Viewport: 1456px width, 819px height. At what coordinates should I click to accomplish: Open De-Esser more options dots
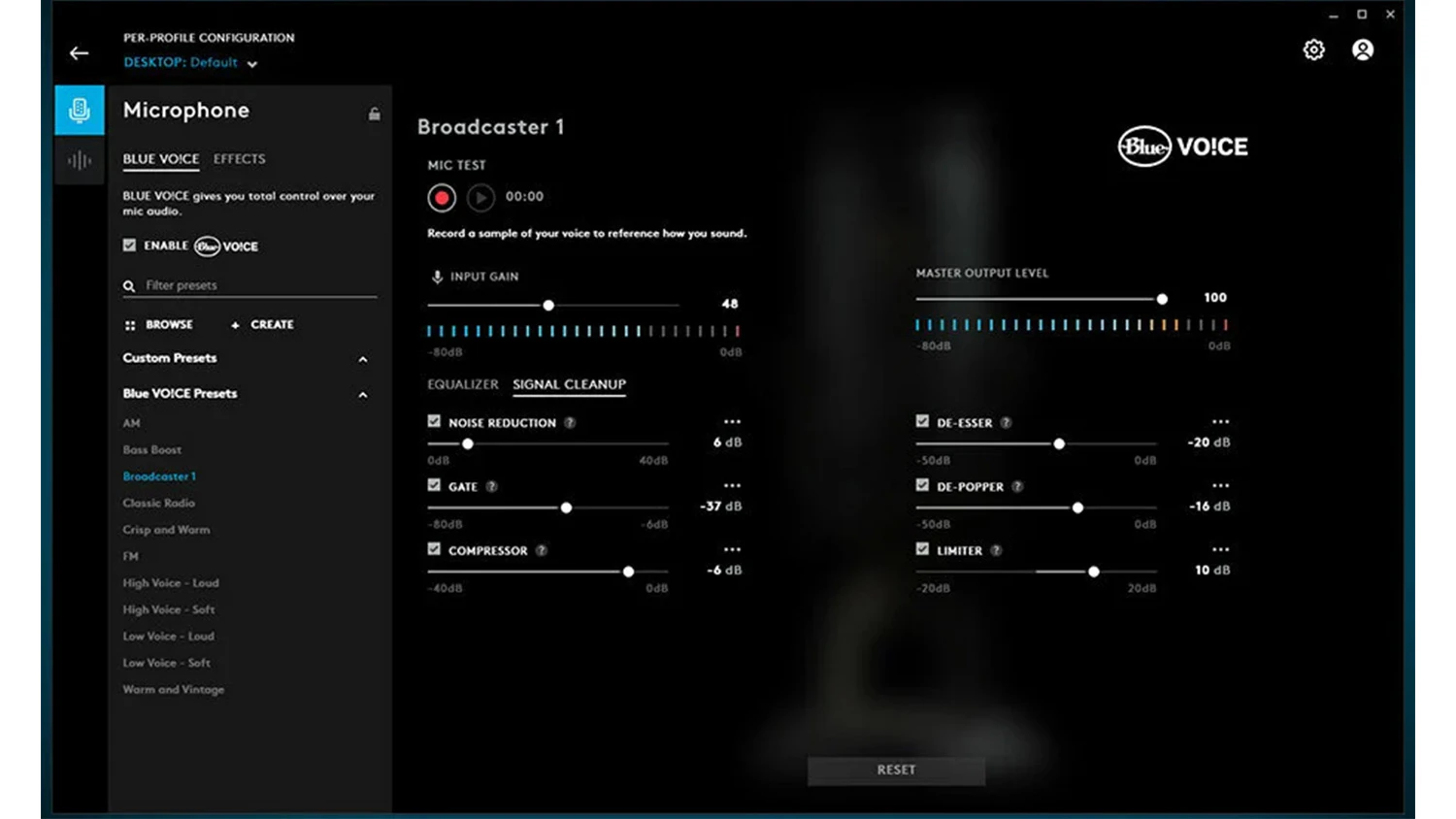click(1220, 421)
